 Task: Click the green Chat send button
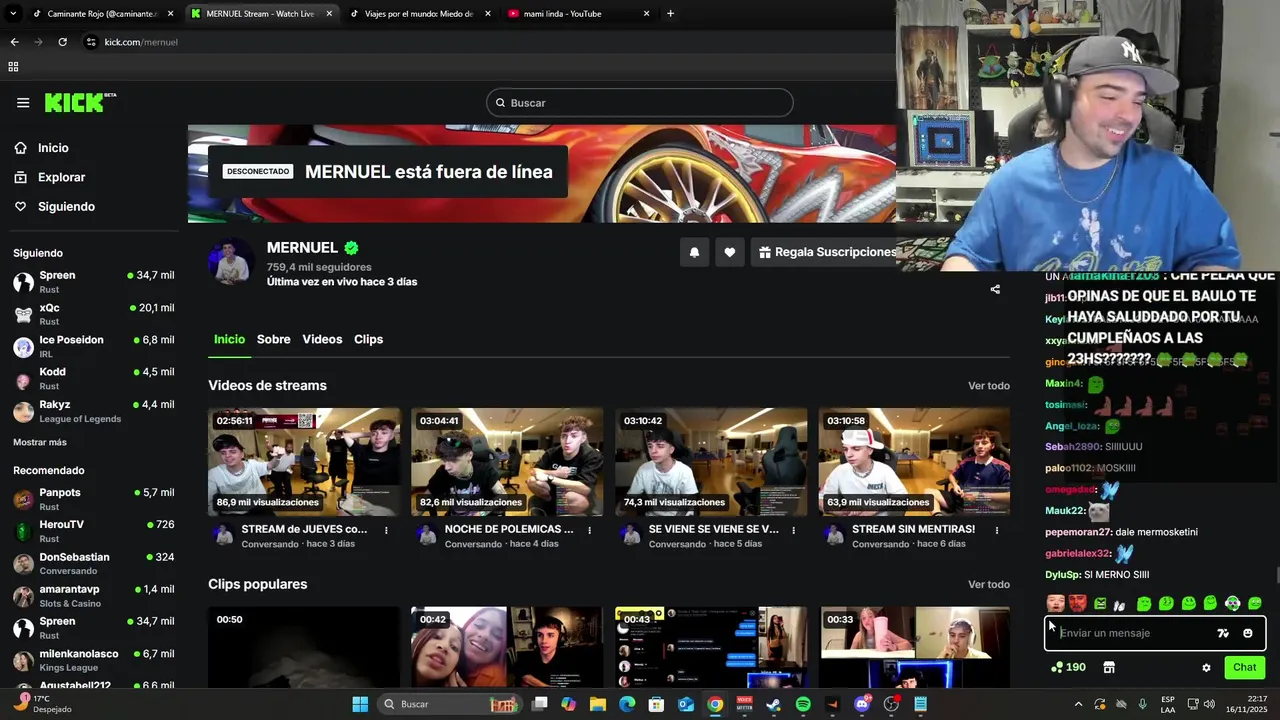(1244, 668)
